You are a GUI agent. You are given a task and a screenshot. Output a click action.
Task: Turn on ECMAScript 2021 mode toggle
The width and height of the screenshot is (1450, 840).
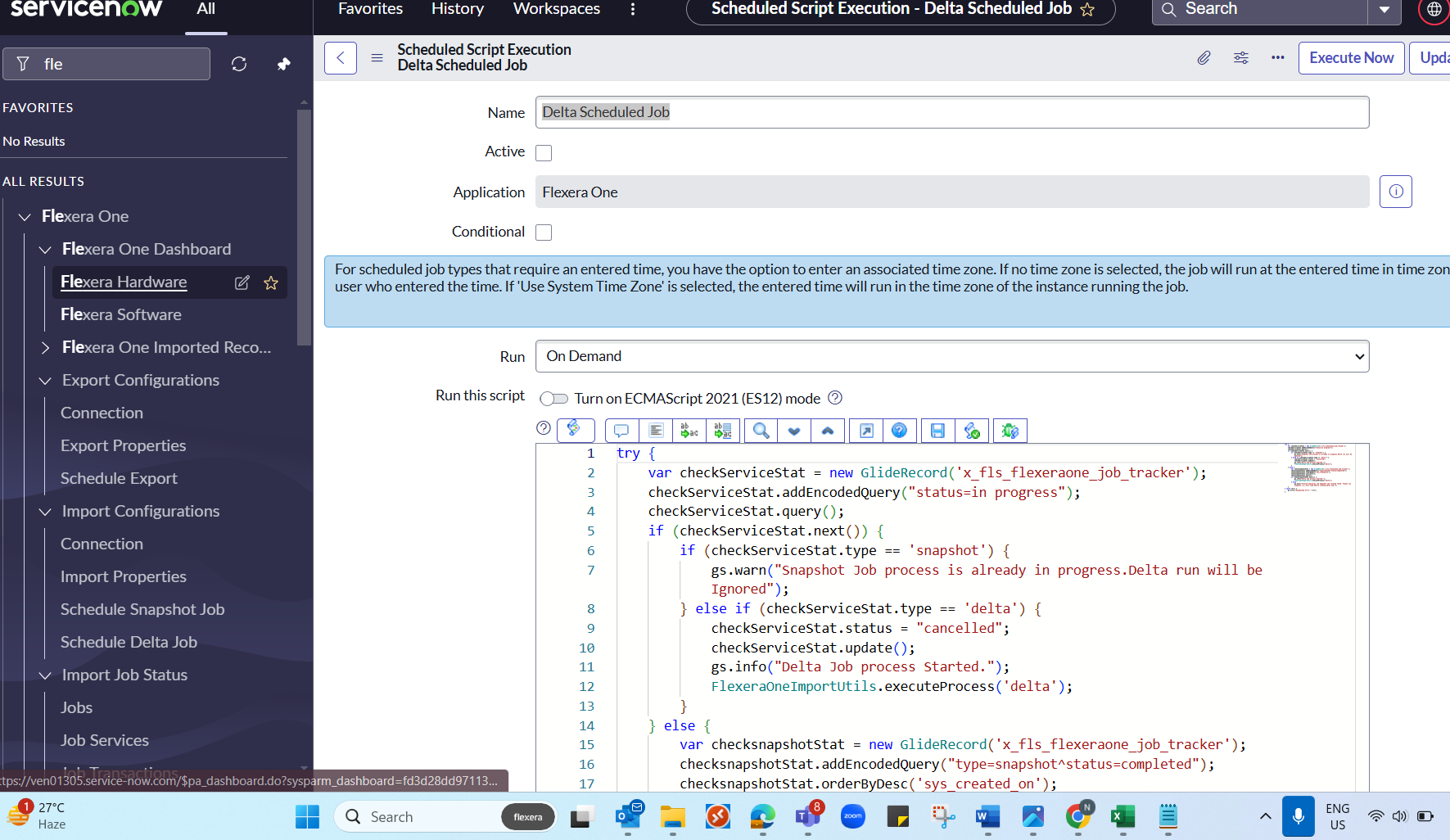(554, 399)
